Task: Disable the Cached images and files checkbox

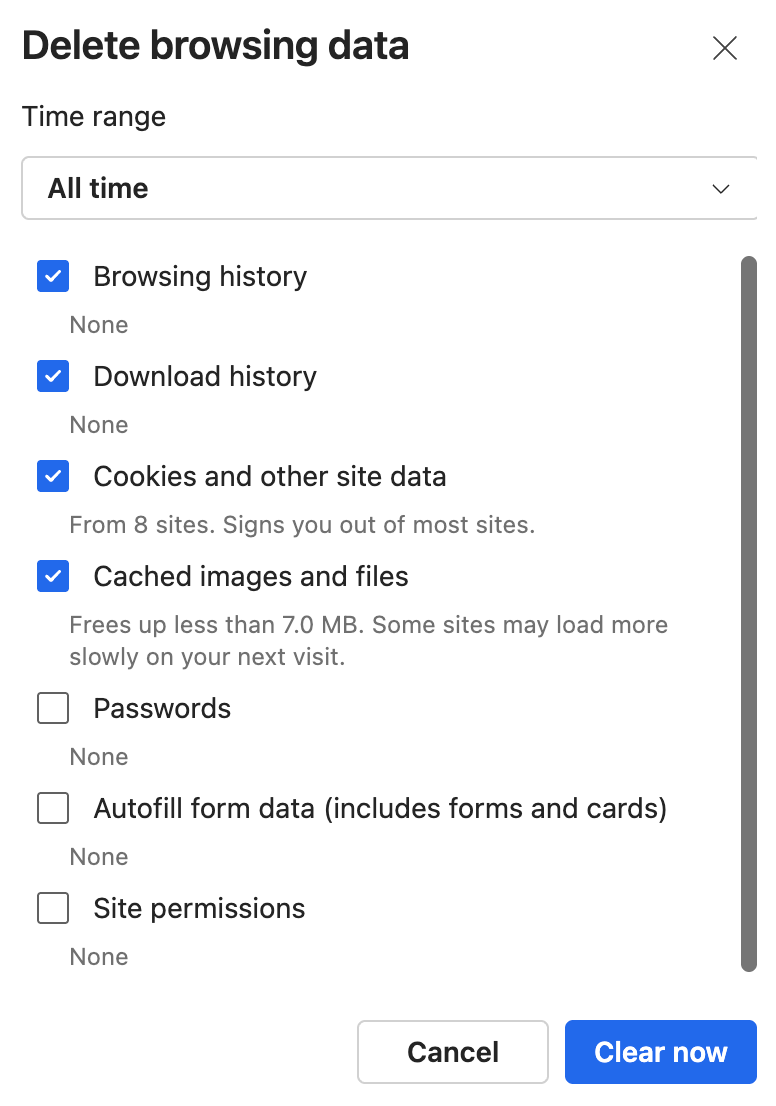Action: click(53, 576)
